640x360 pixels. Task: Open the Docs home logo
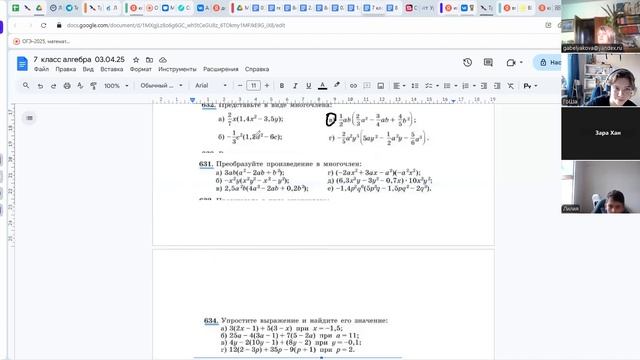click(22, 64)
